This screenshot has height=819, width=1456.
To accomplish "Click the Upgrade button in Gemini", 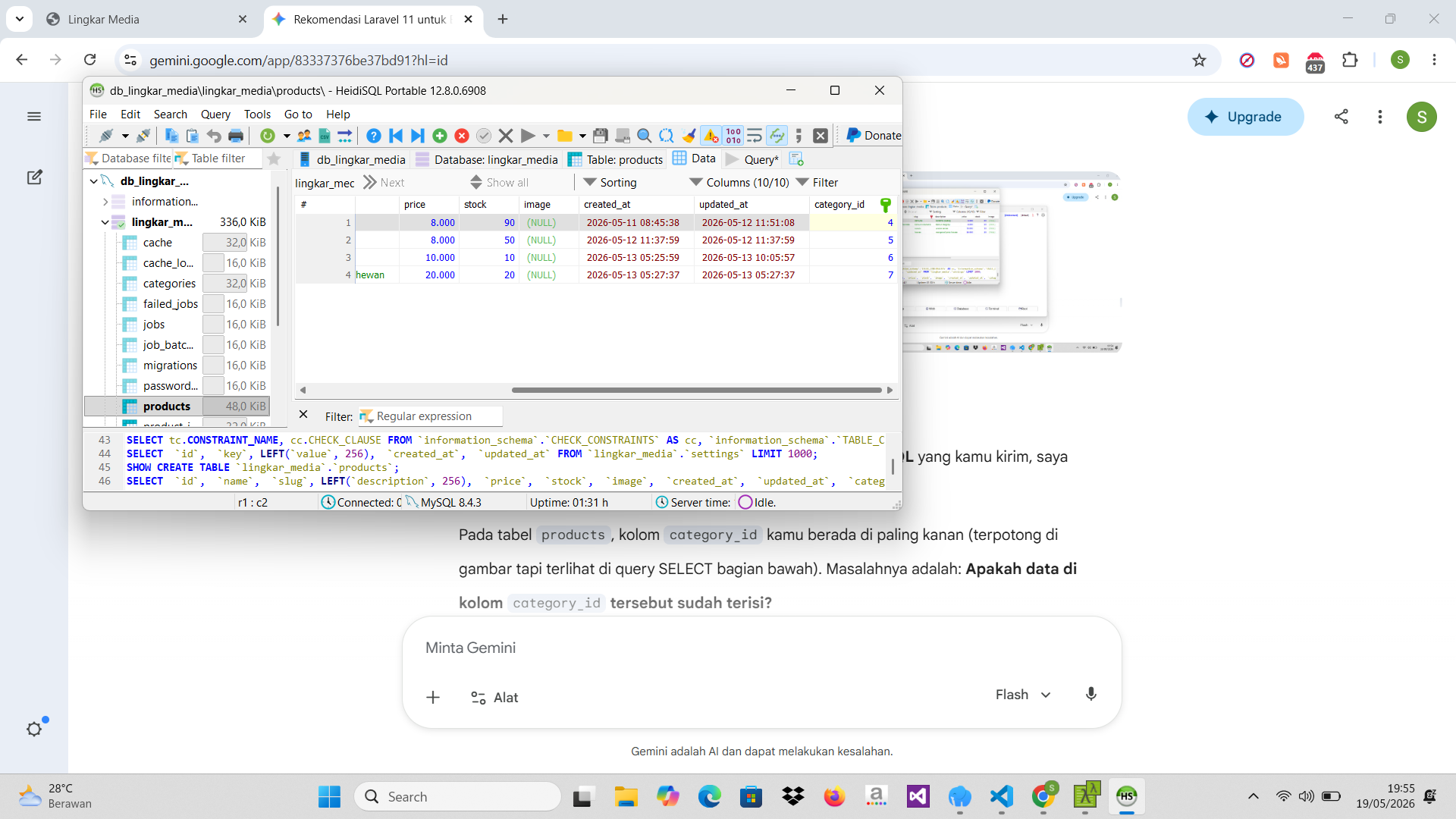I will coord(1245,117).
